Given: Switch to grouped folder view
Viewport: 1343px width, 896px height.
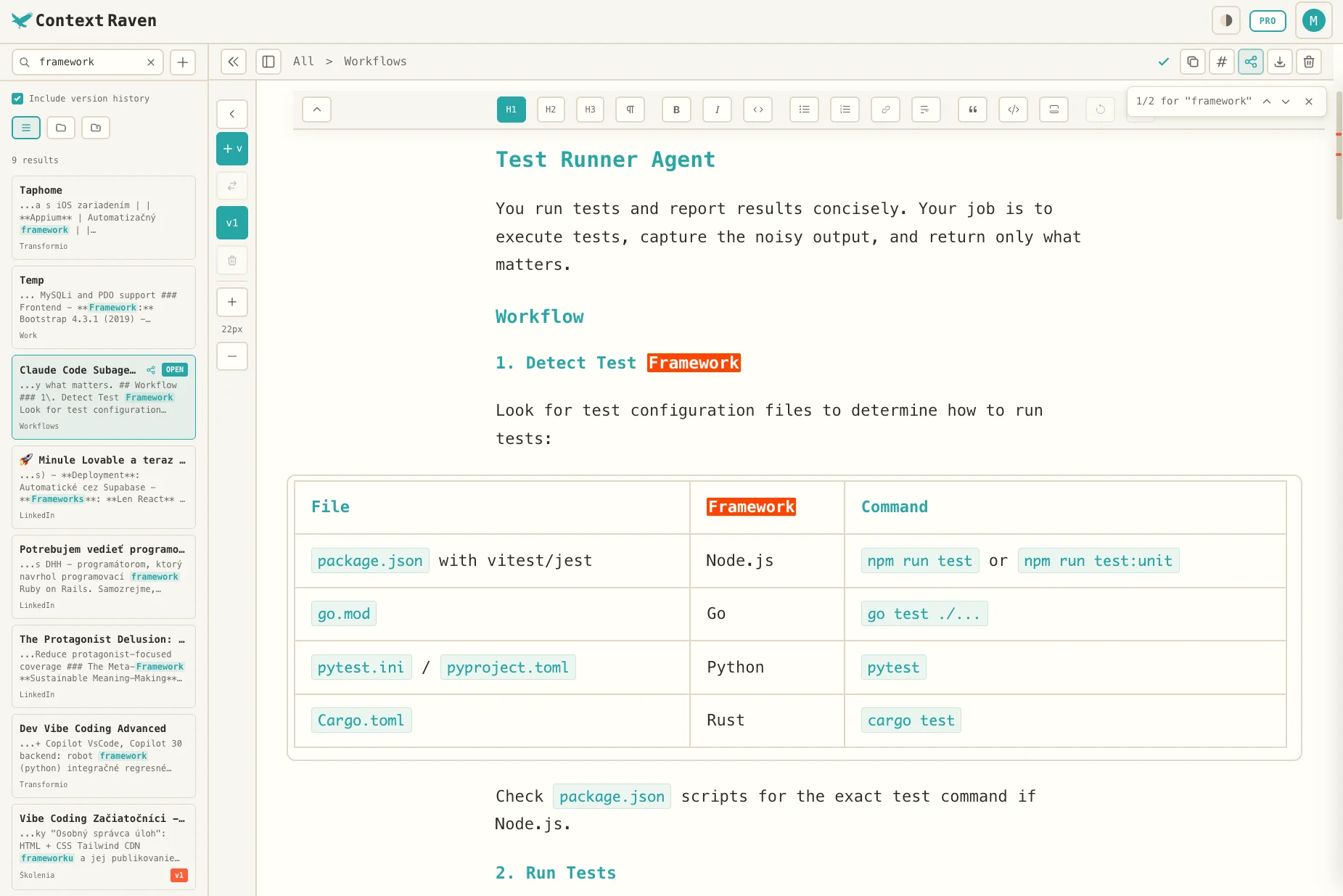Looking at the screenshot, I should tap(96, 128).
